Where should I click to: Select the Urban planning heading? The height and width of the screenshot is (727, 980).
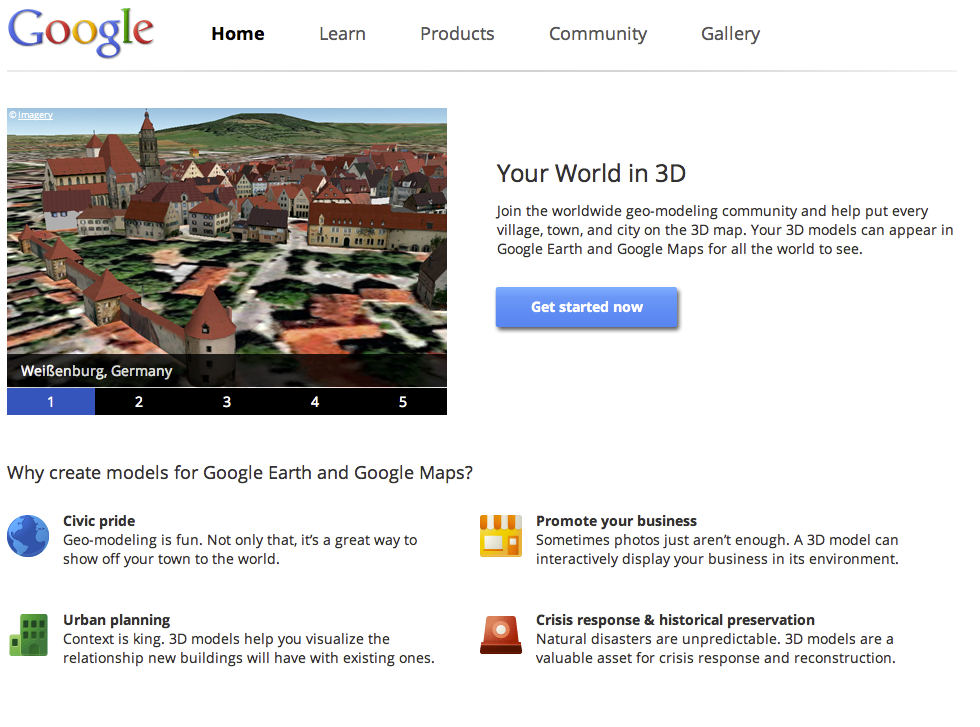click(x=116, y=620)
